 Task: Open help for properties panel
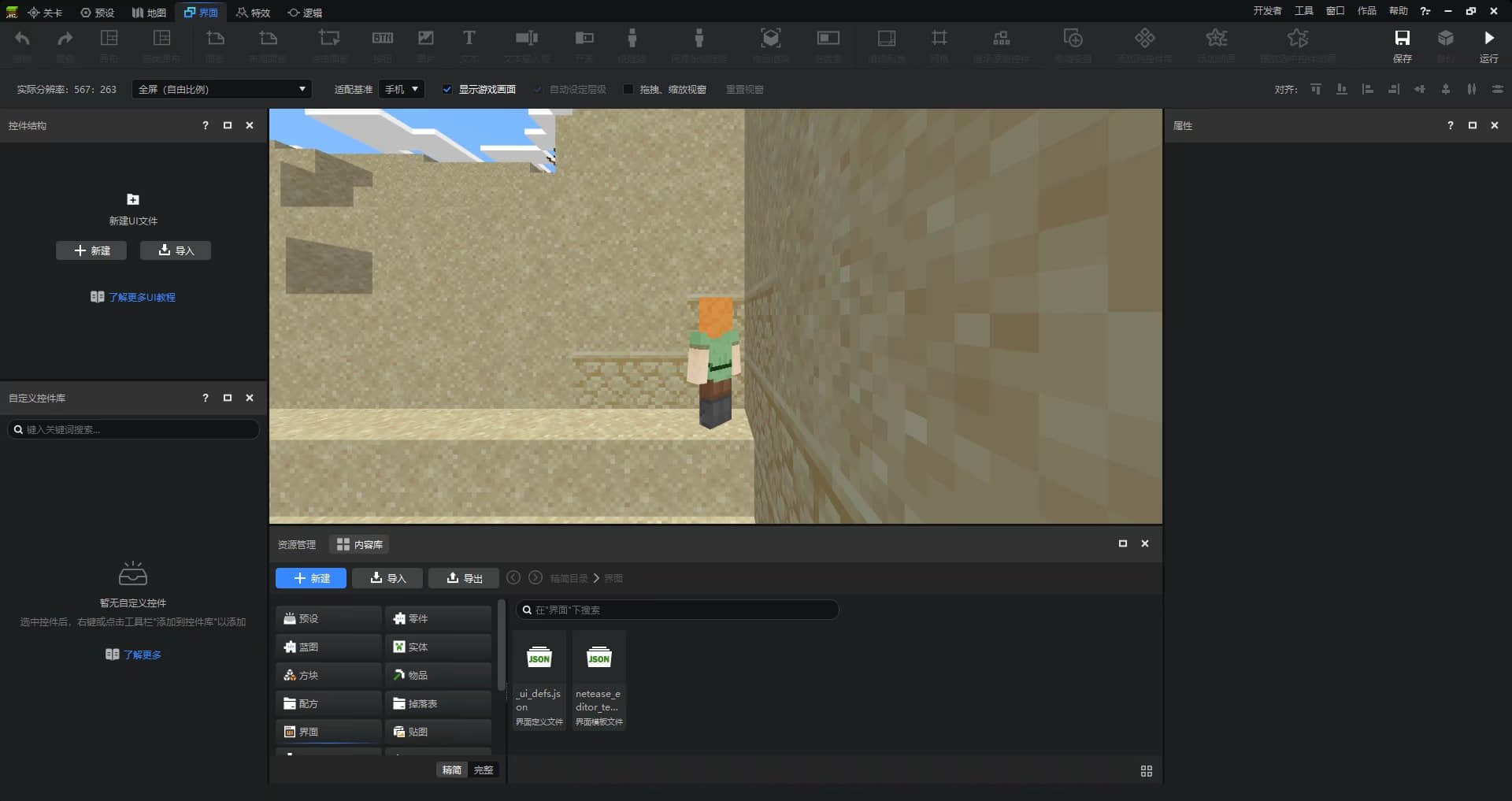point(1451,125)
